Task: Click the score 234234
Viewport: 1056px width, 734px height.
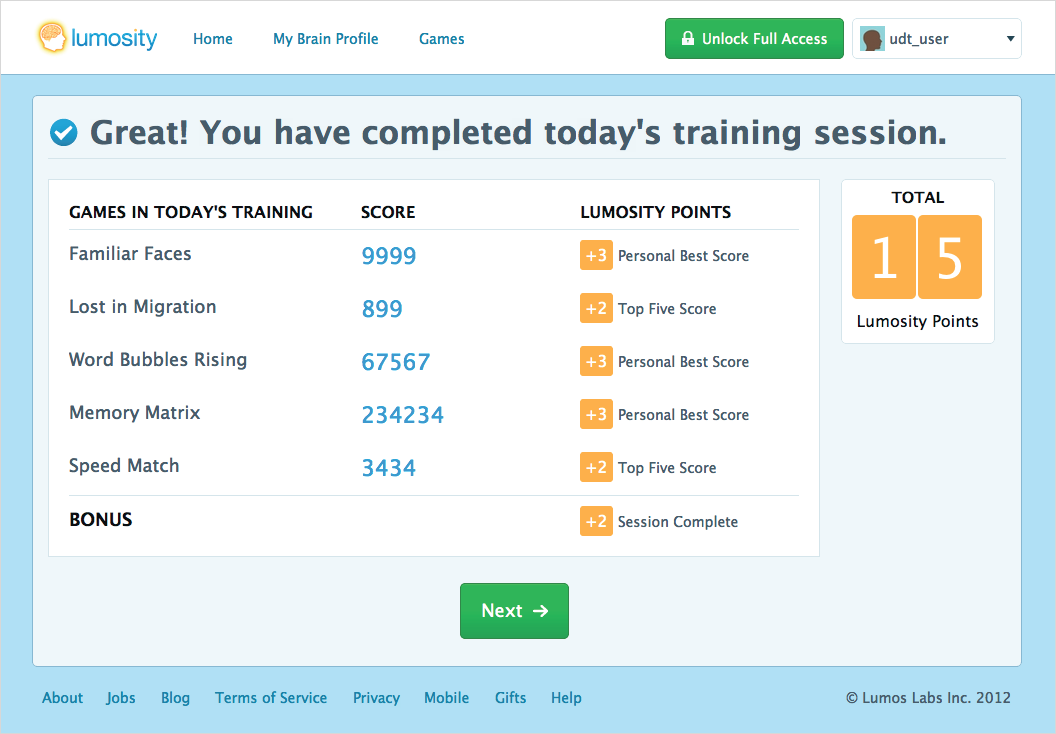Action: coord(403,415)
